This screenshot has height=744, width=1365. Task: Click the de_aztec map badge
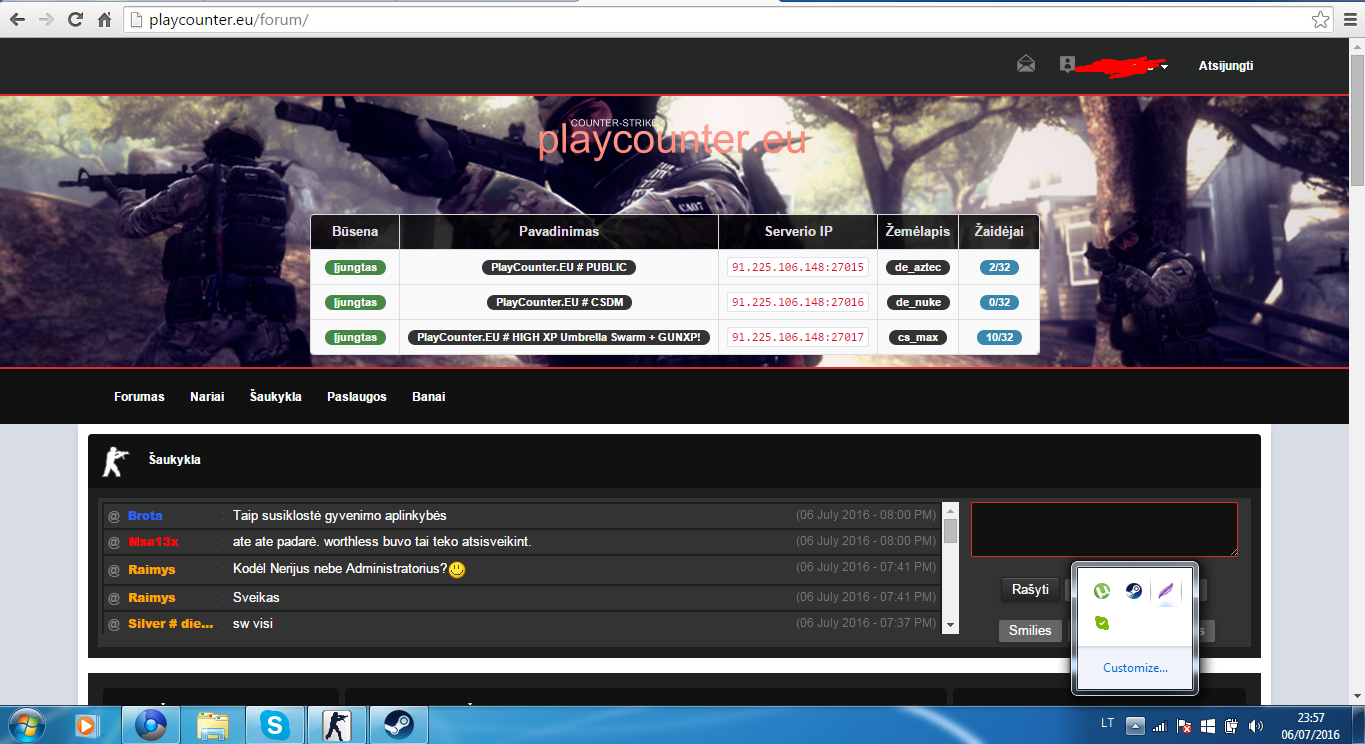[918, 268]
